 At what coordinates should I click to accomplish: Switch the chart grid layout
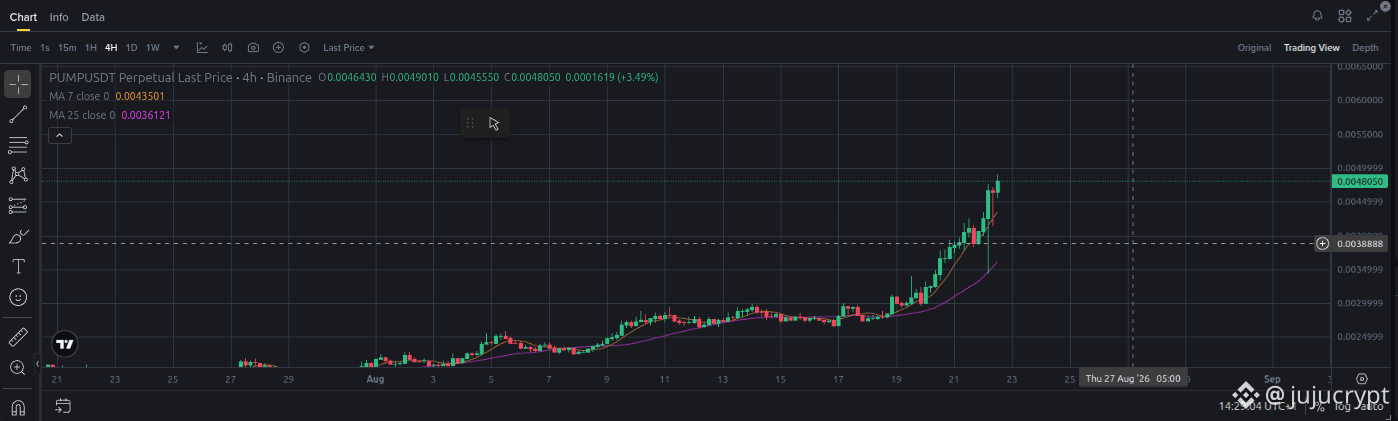pos(1345,16)
